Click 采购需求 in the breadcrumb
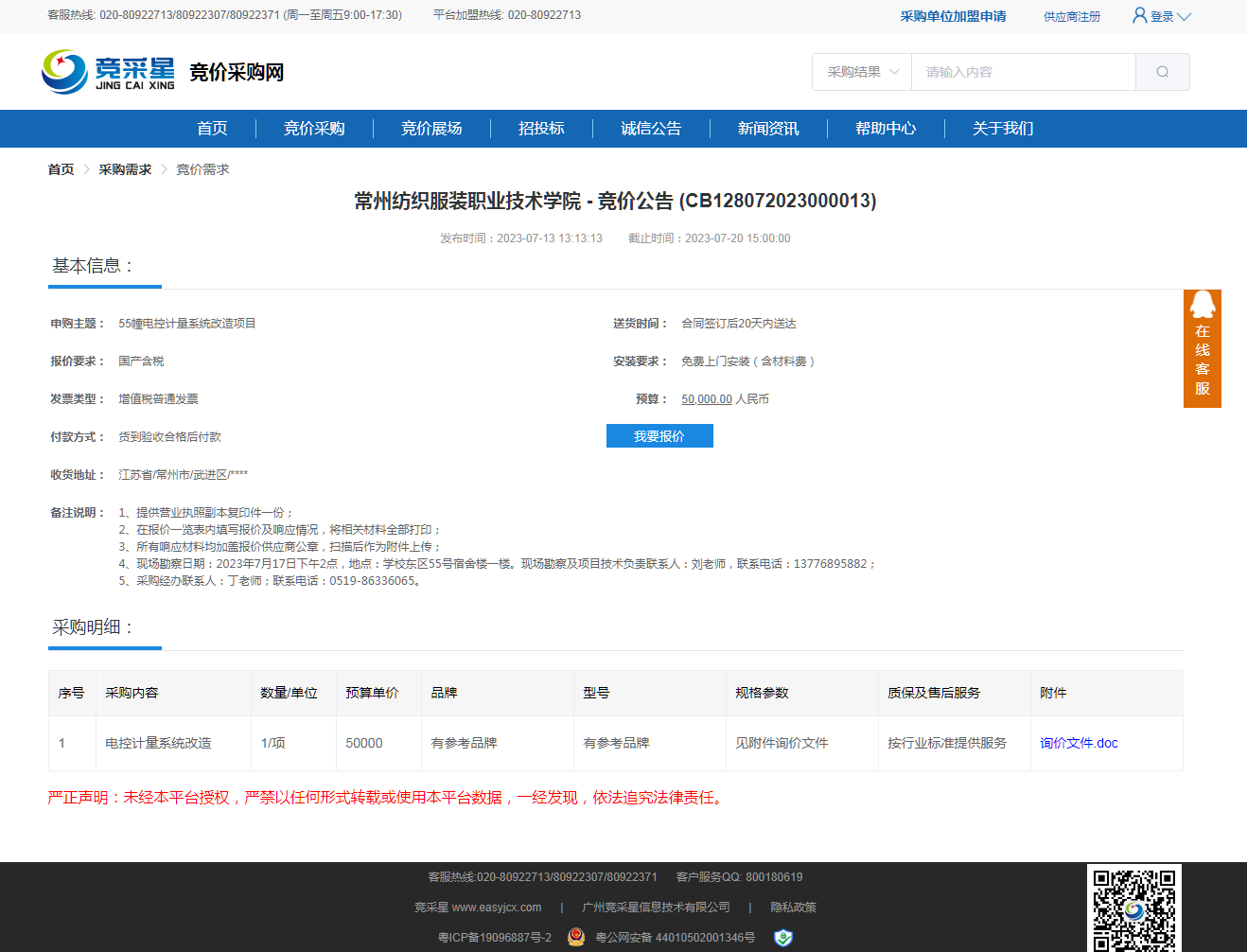Image resolution: width=1247 pixels, height=952 pixels. (125, 169)
